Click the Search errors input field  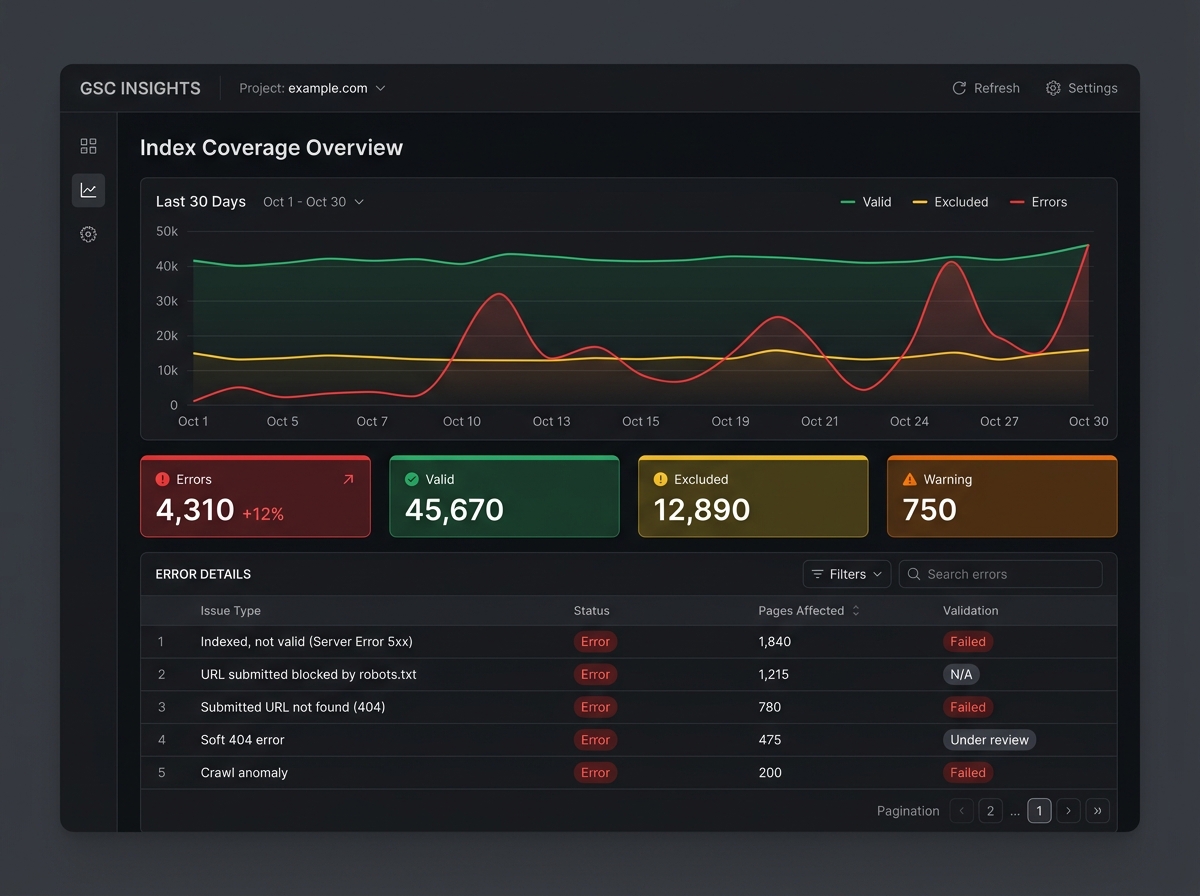point(1001,574)
